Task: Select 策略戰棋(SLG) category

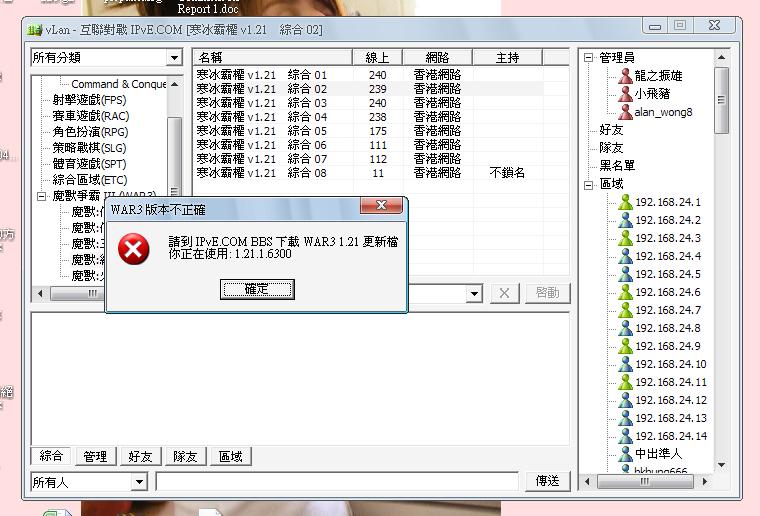Action: pyautogui.click(x=89, y=148)
